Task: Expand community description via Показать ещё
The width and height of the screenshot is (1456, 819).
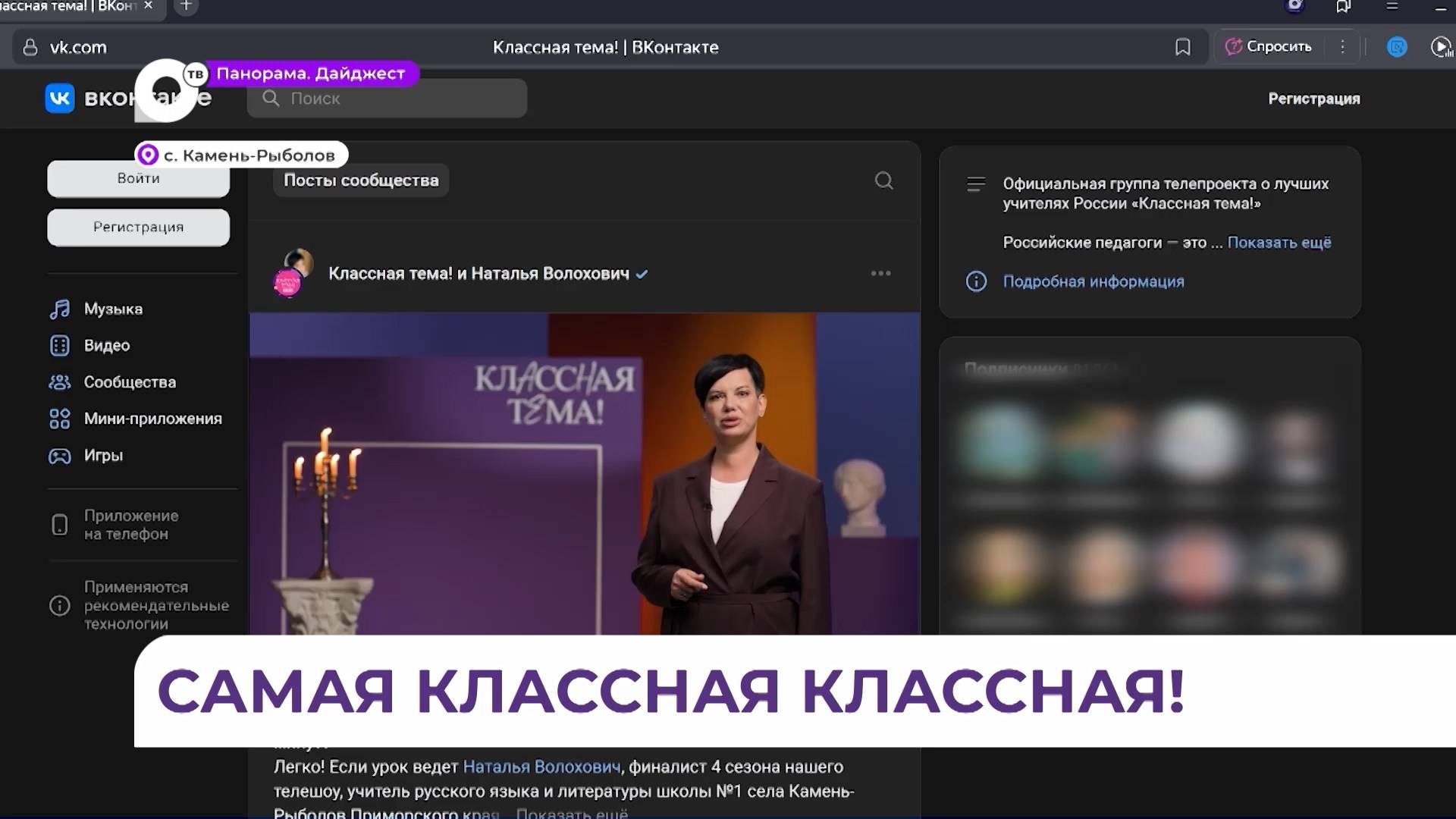Action: coord(1279,242)
